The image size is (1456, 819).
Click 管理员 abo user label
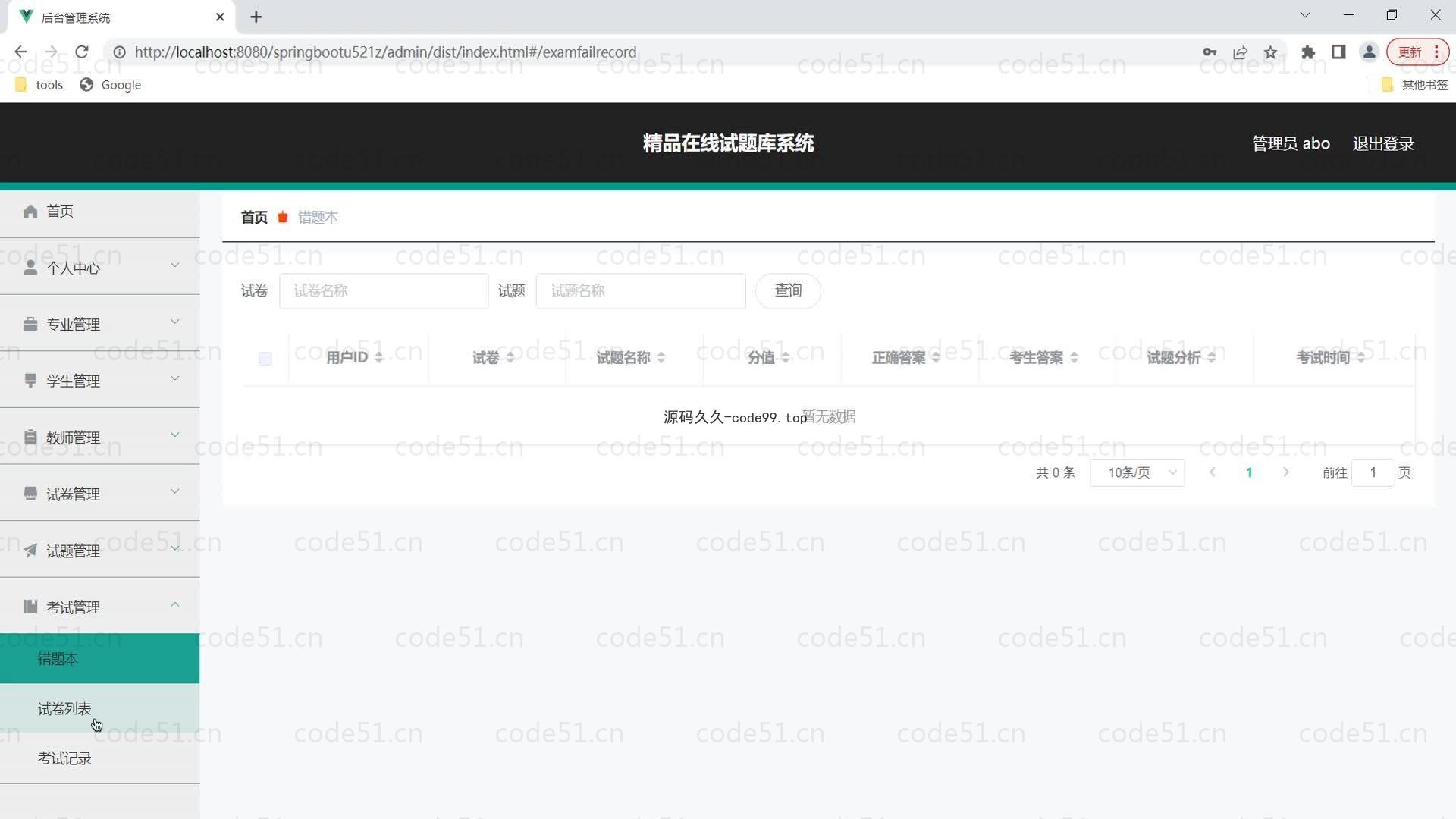click(1291, 143)
